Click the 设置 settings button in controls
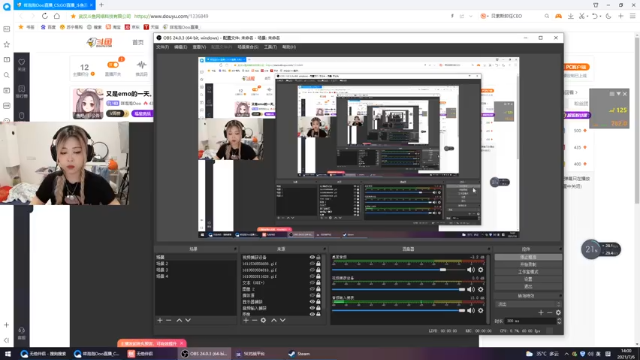Screen dimensions: 640x360 (x=528, y=279)
